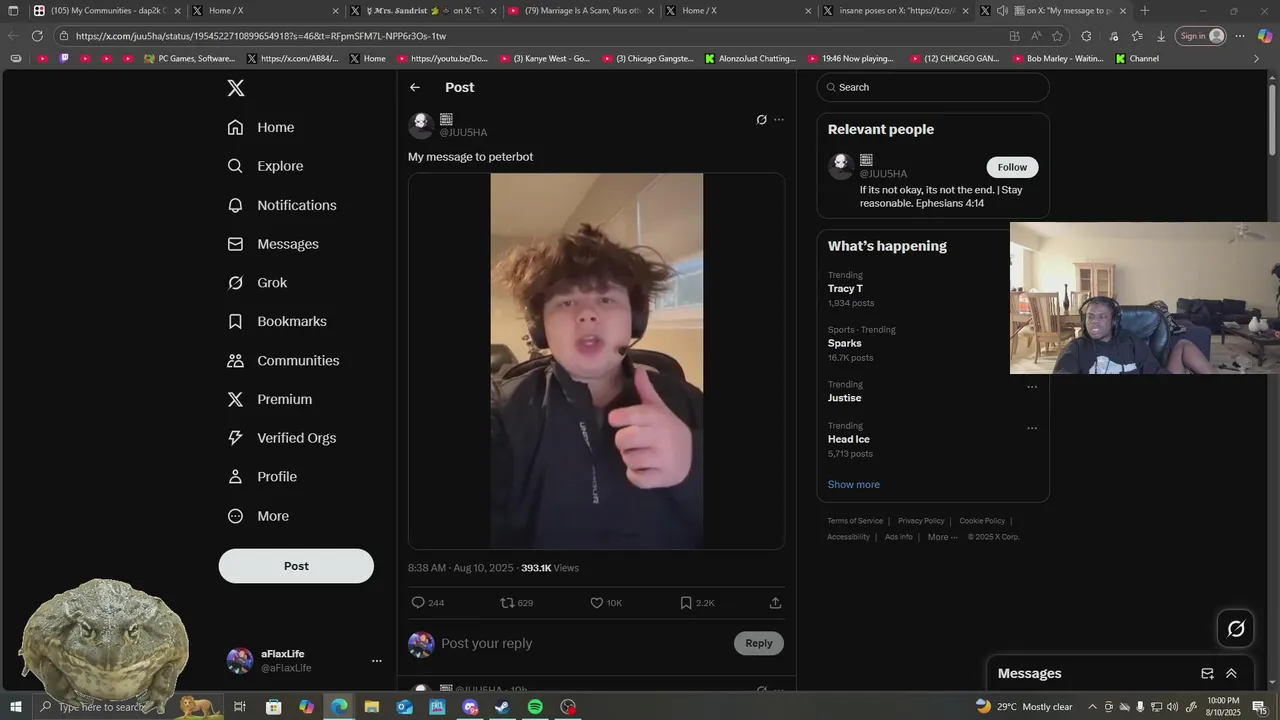Open Verified Orgs in the sidebar
The height and width of the screenshot is (720, 1280).
pos(282,438)
